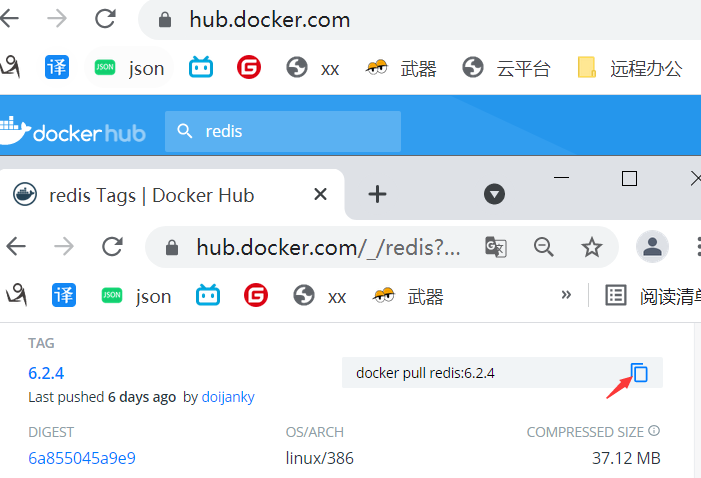Expand the hidden bookmarks chevron
Screen dimensions: 701x478
click(566, 295)
